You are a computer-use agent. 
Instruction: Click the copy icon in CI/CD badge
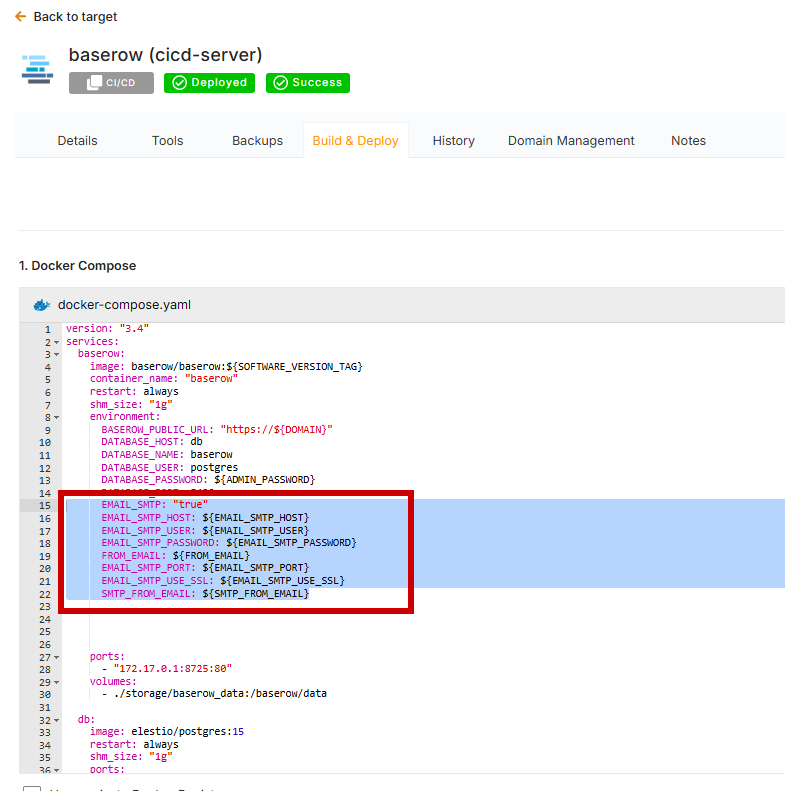pos(94,83)
